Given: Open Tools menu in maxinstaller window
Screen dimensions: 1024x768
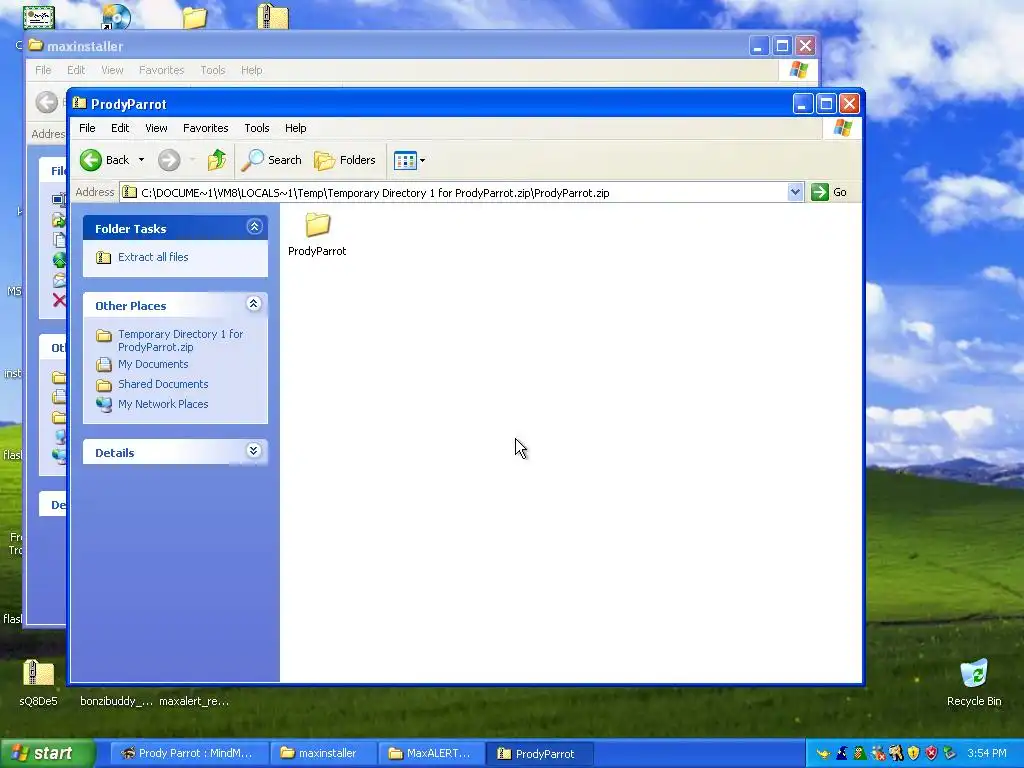Looking at the screenshot, I should coord(212,70).
